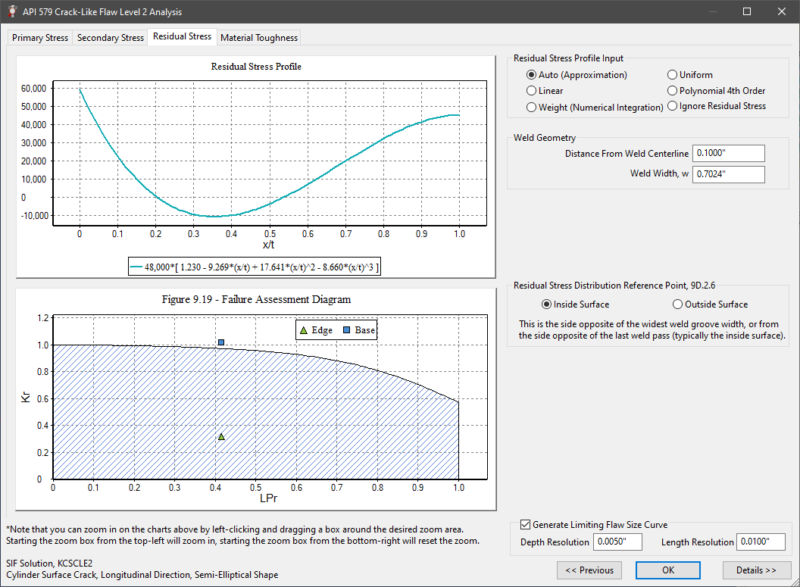
Task: Click the application icon in title bar
Action: pos(12,10)
